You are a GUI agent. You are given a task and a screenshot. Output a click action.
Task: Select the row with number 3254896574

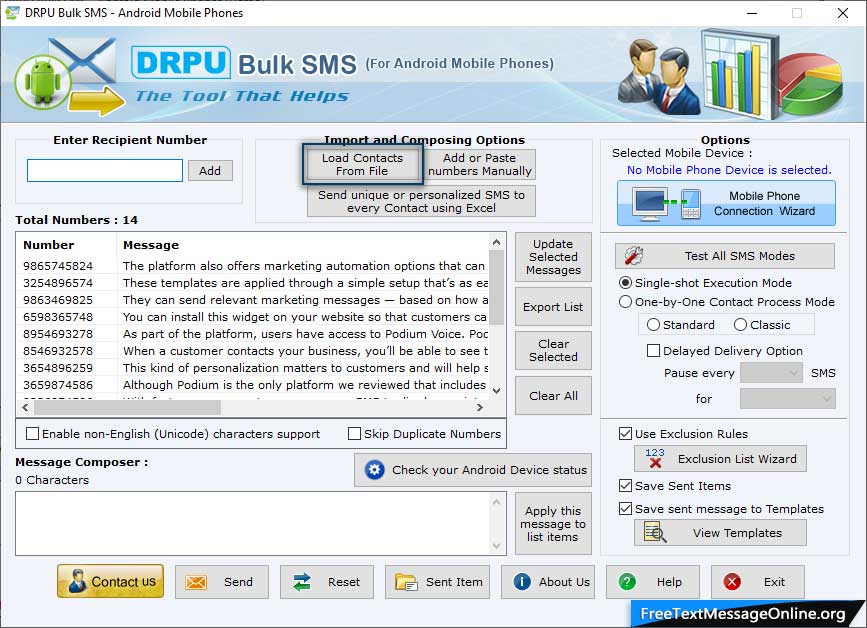[x=254, y=283]
